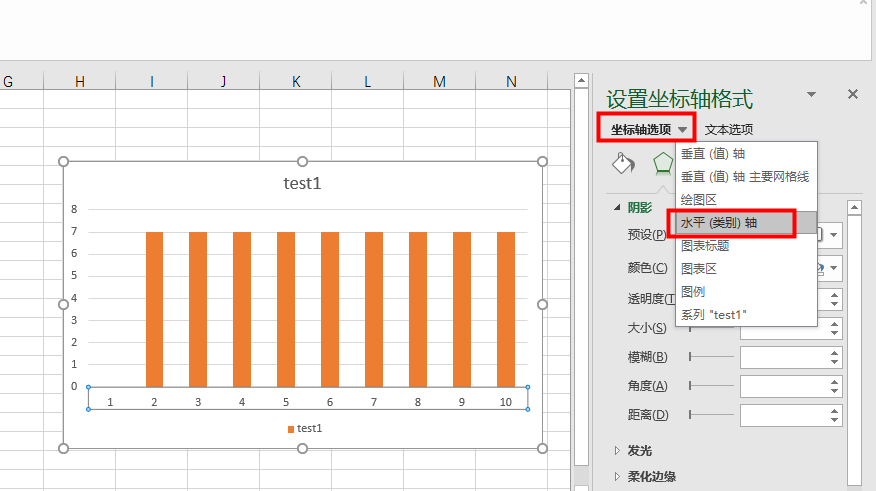
Task: Select column I header
Action: pyautogui.click(x=151, y=82)
